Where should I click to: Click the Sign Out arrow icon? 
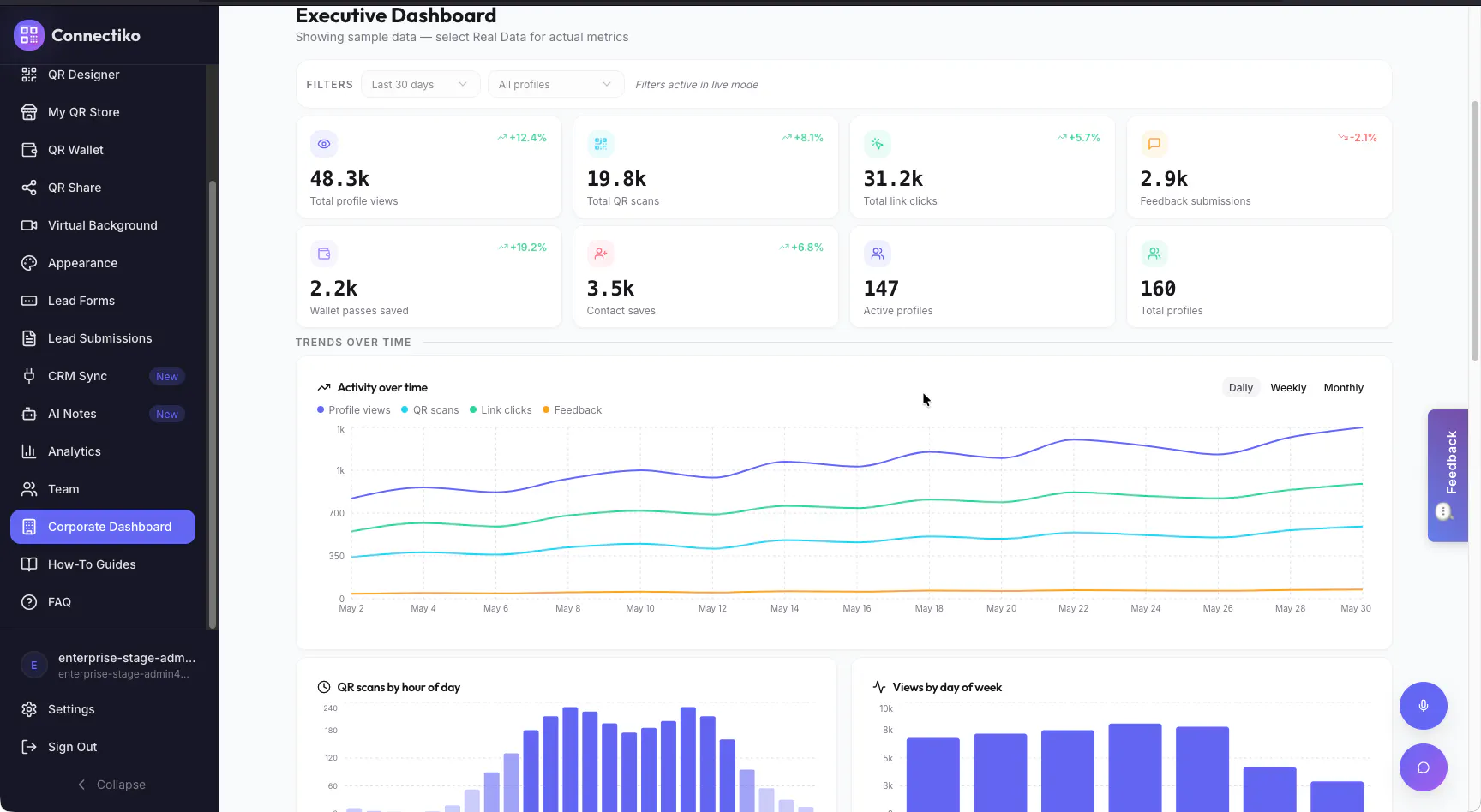point(29,747)
